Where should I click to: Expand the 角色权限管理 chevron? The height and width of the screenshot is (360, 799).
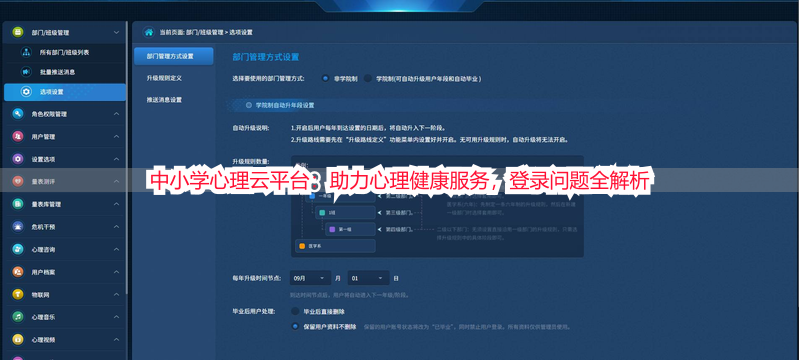(x=117, y=114)
